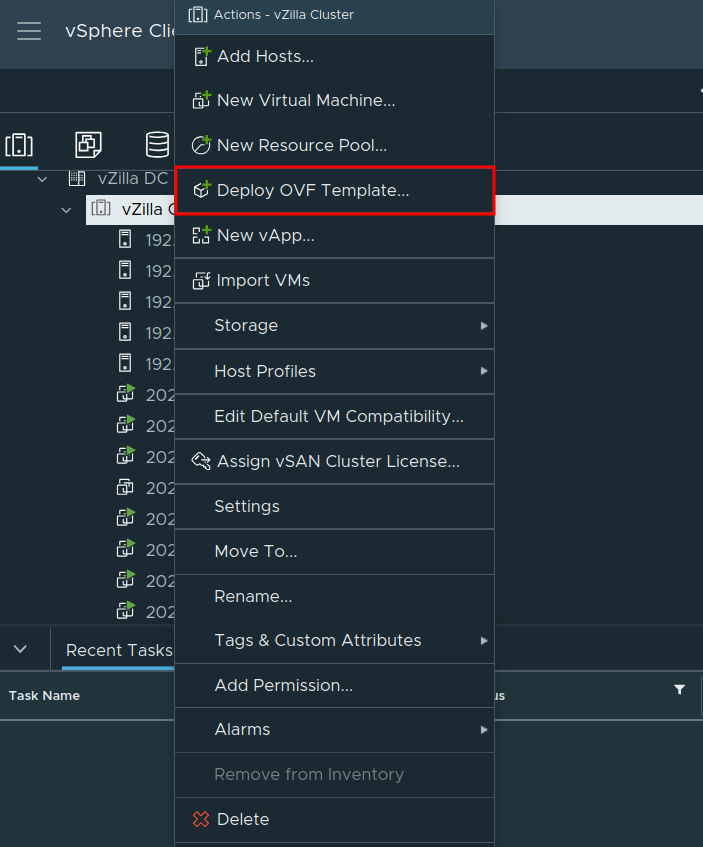The height and width of the screenshot is (847, 703).
Task: Collapse the Recent Tasks panel chevron
Action: click(21, 649)
